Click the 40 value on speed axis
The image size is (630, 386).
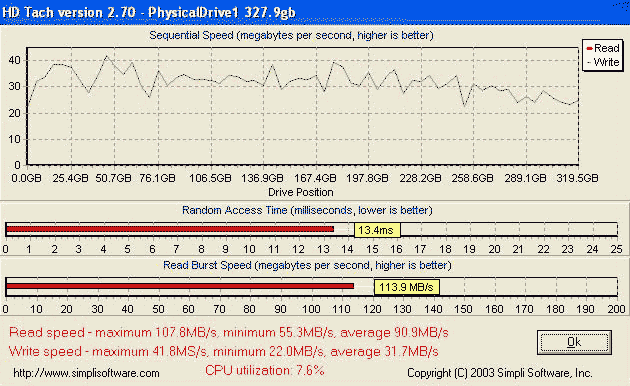coord(14,60)
